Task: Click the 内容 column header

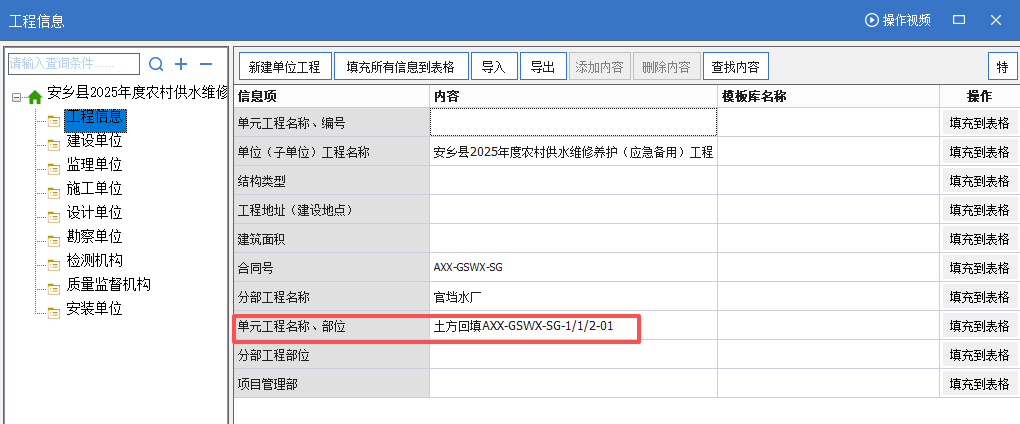Action: pyautogui.click(x=573, y=96)
